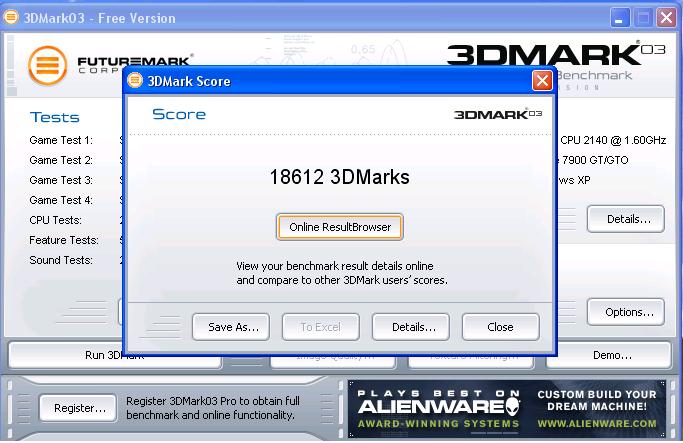Close the 3DMark03 main window
The height and width of the screenshot is (443, 683).
pos(666,18)
